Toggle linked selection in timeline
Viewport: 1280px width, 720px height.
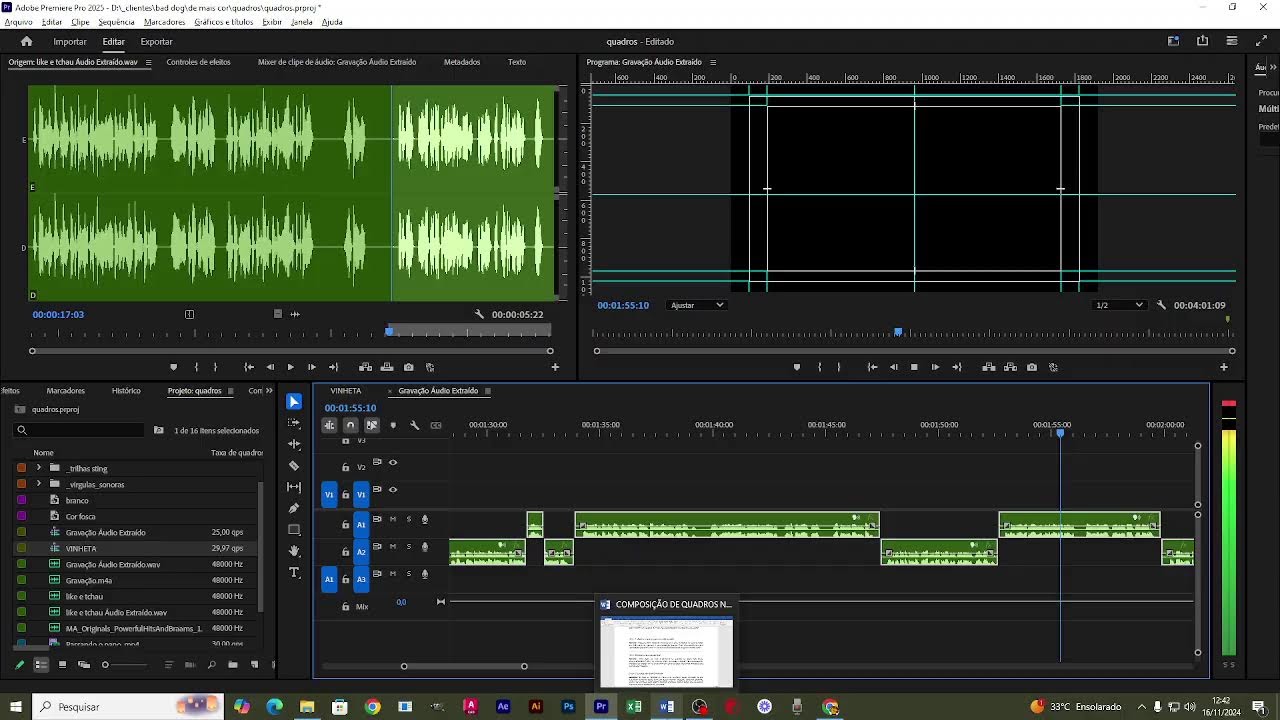coord(371,425)
